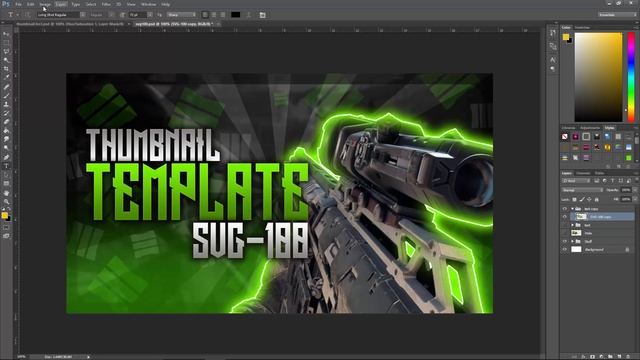Toggle Quick Mask mode in toolbox
The image size is (640, 360).
pos(6,228)
